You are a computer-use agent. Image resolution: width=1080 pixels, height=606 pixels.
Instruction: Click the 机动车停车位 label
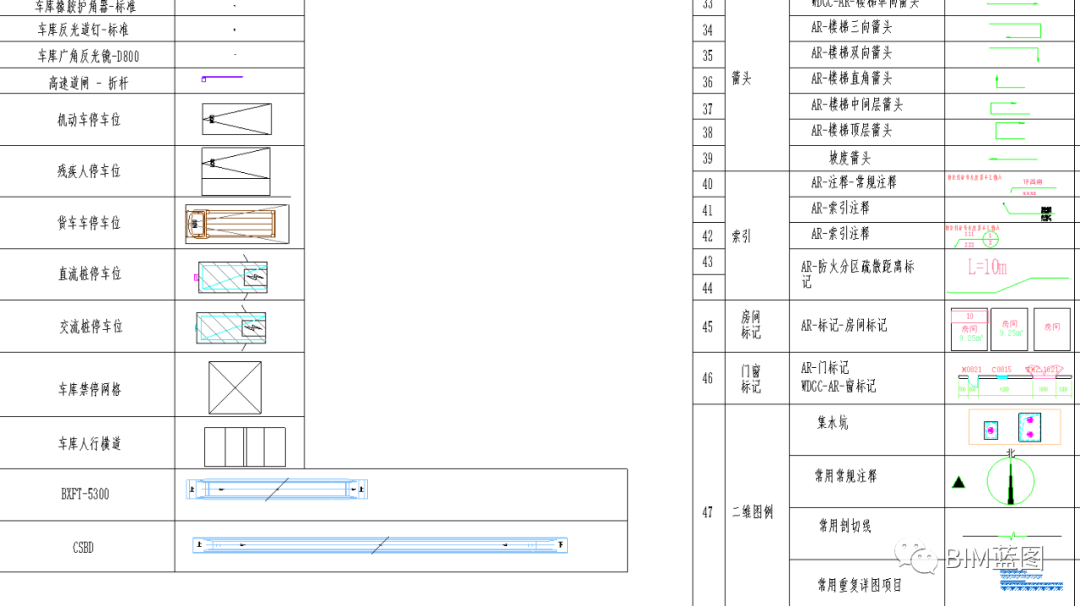tap(89, 119)
